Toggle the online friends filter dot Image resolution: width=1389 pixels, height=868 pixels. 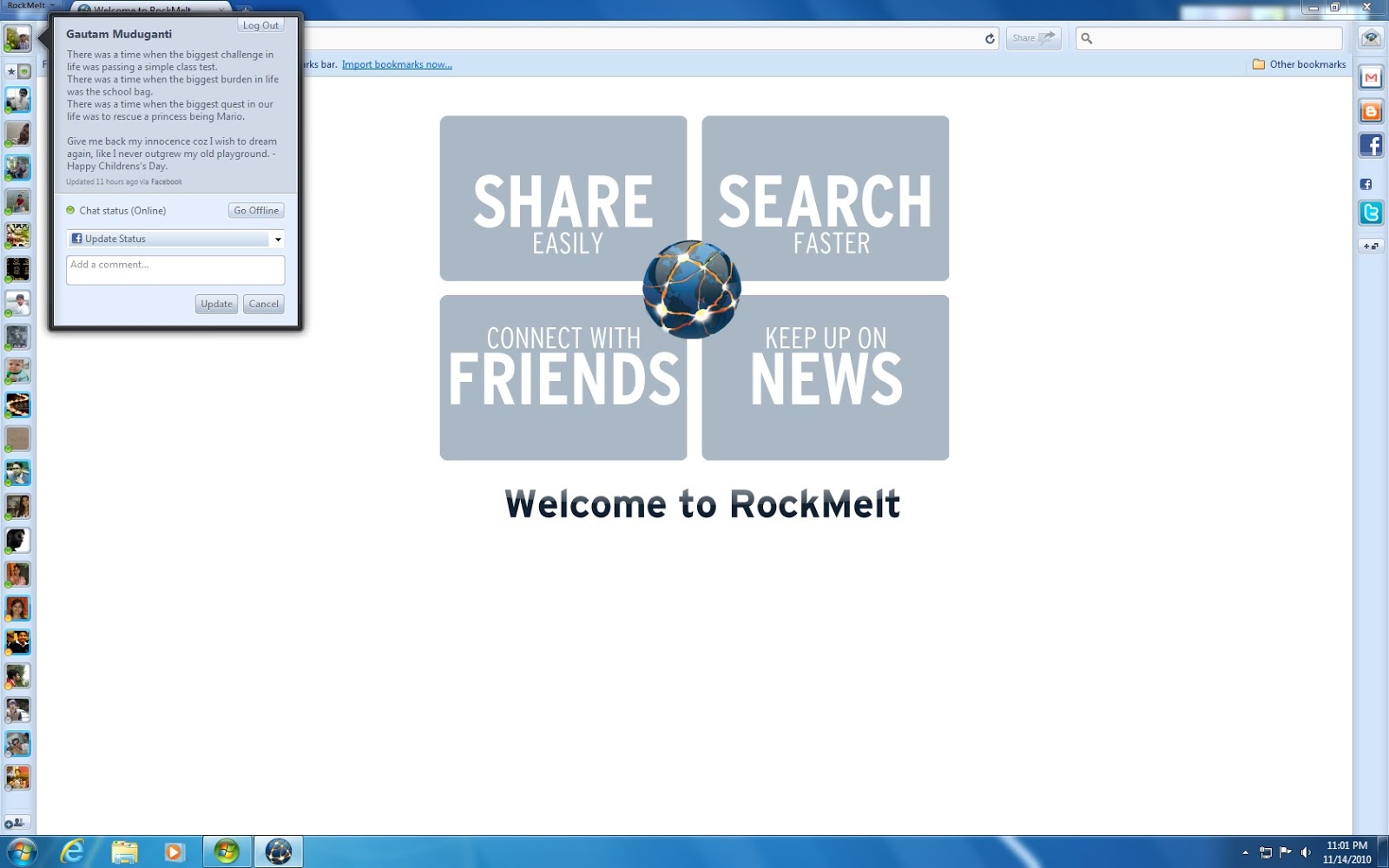click(24, 71)
